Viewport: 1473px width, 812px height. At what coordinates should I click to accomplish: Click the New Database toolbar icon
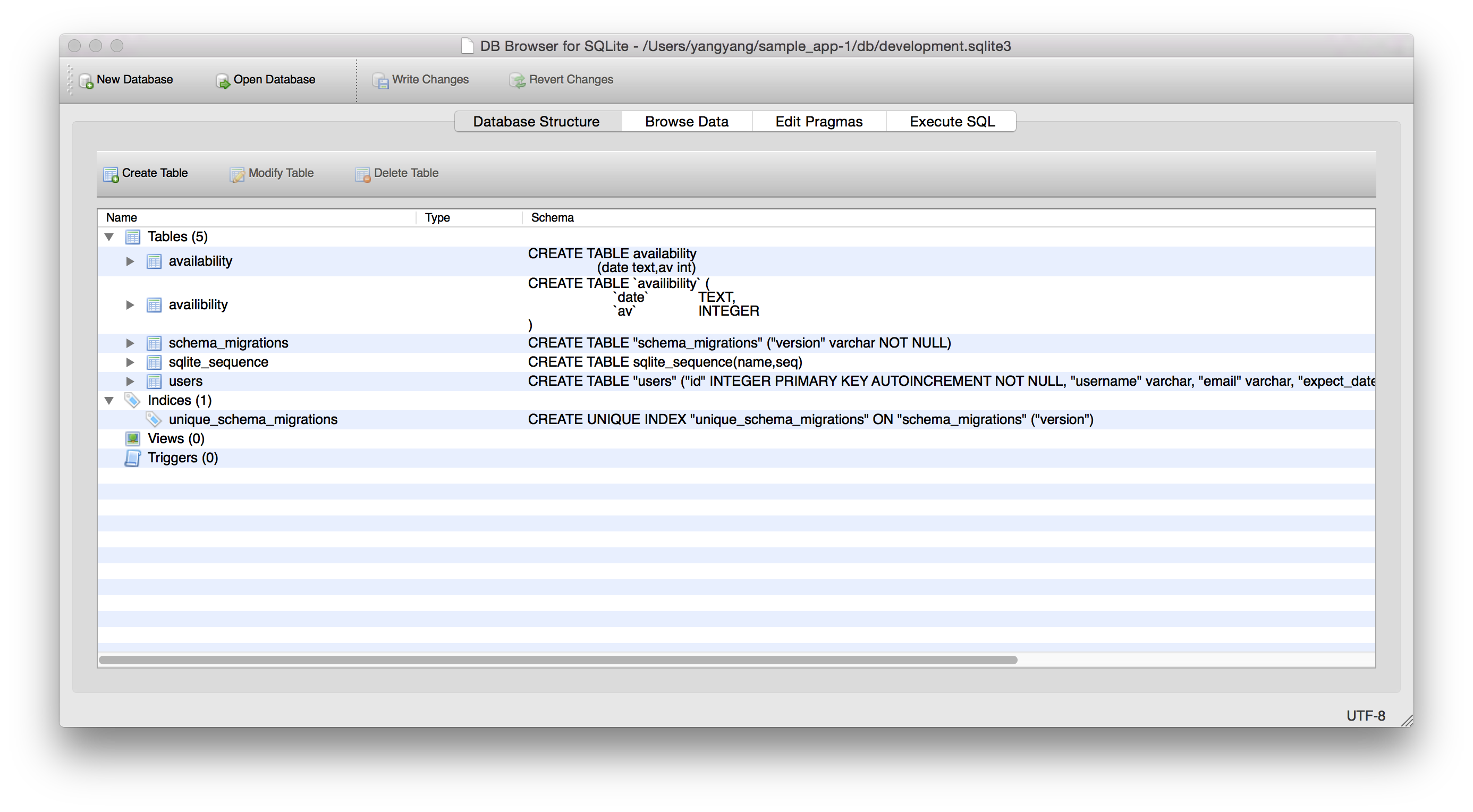click(x=86, y=81)
